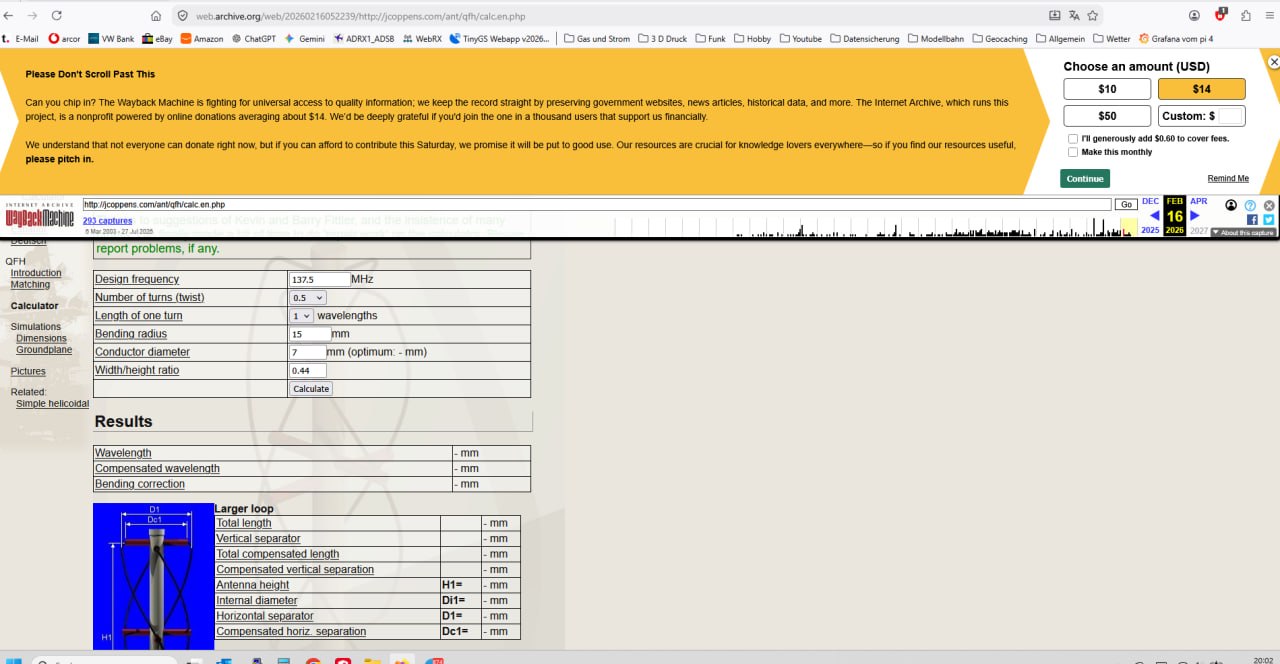The image size is (1280, 664).
Task: Open Groundplane in sidebar menu
Action: pyautogui.click(x=44, y=351)
